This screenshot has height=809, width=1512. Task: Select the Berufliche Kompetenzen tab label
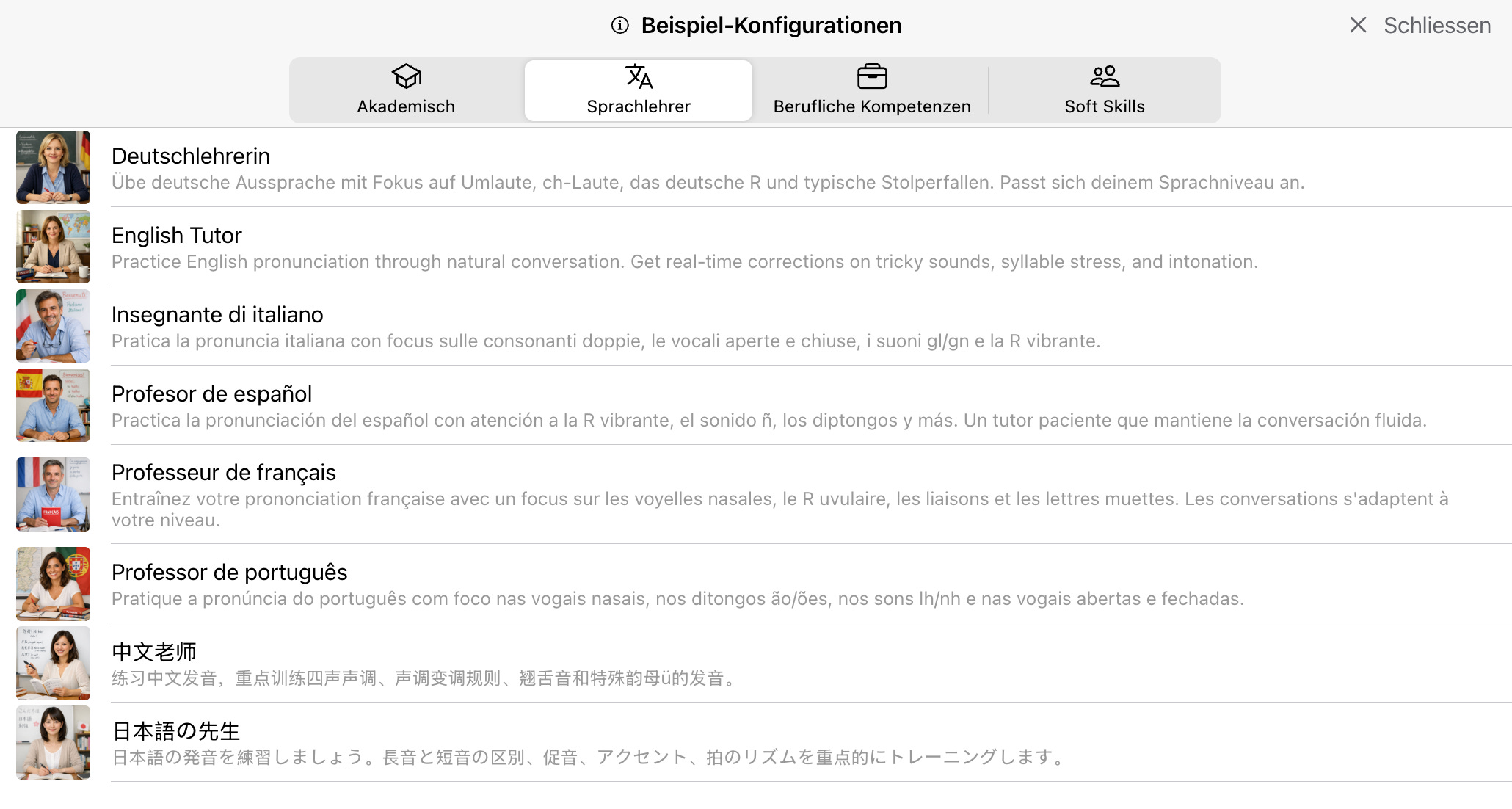872,106
